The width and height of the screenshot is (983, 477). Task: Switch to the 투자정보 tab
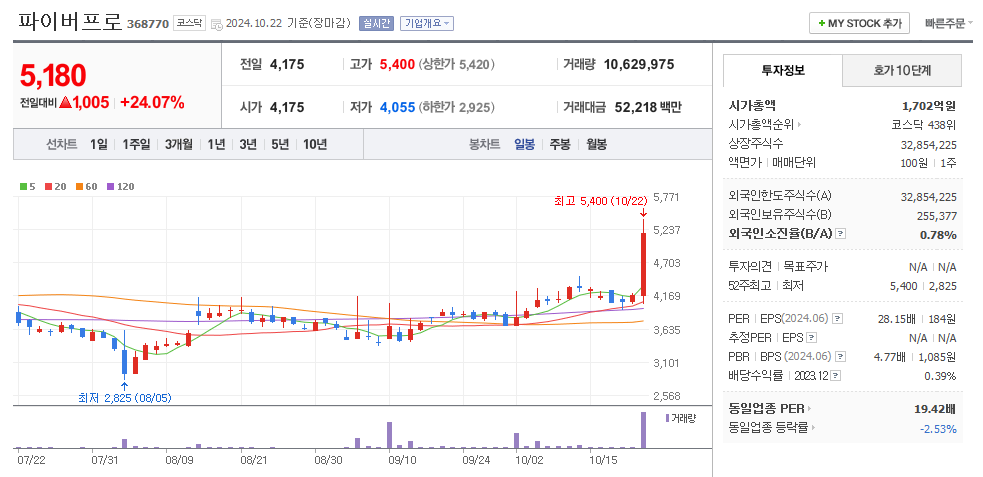coord(782,70)
